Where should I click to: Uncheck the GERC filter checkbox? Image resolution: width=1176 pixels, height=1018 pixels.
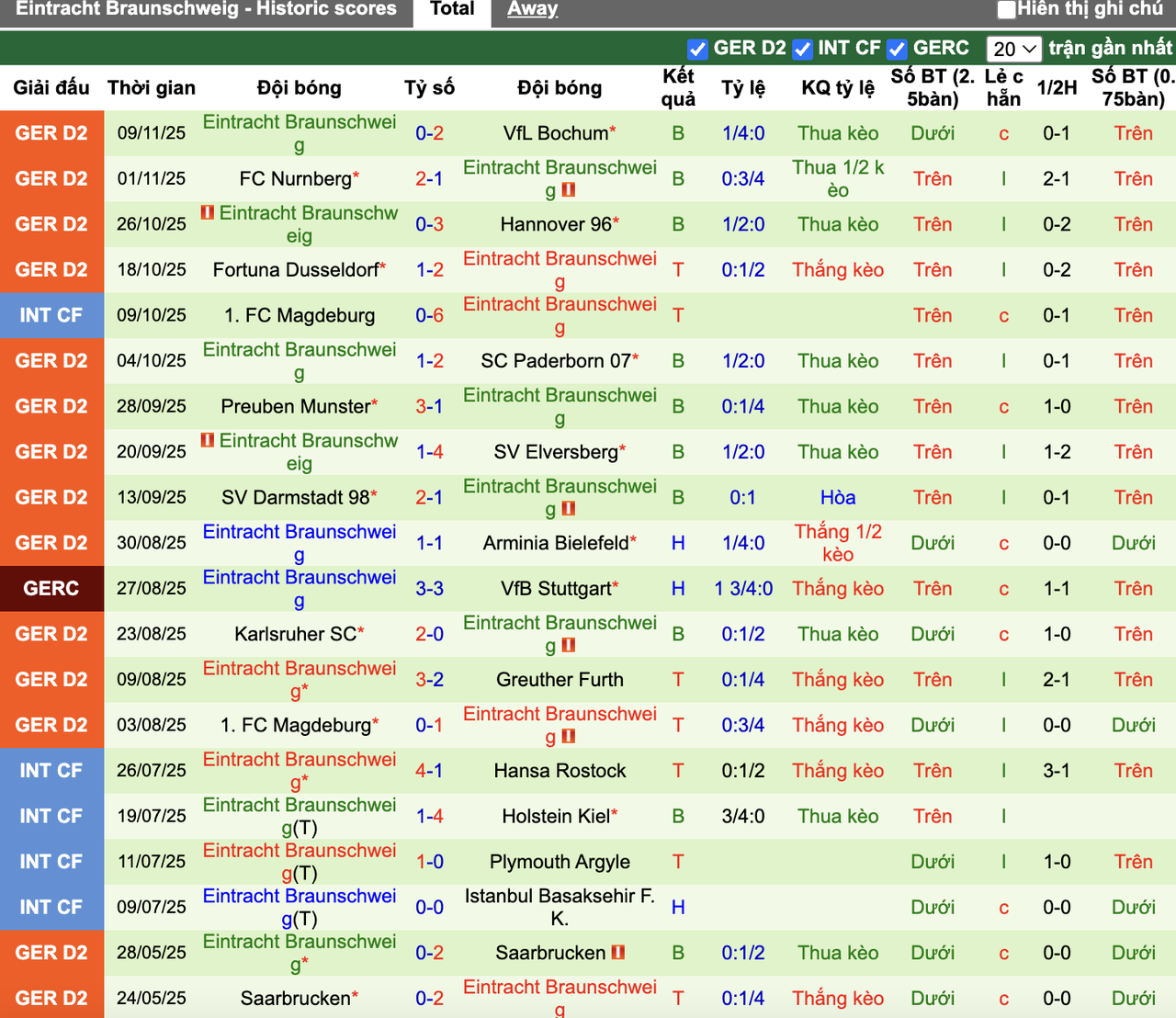tap(898, 49)
